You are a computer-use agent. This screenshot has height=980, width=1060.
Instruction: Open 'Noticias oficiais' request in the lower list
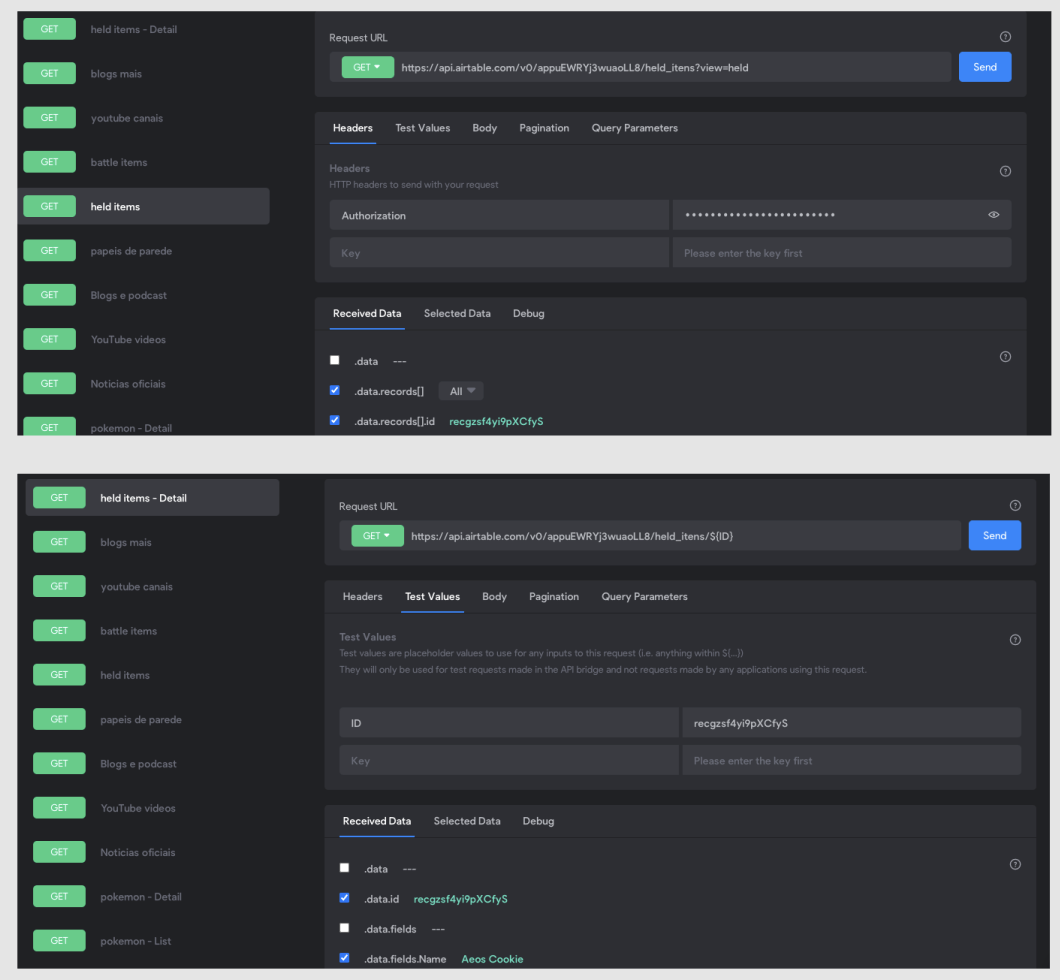[137, 852]
